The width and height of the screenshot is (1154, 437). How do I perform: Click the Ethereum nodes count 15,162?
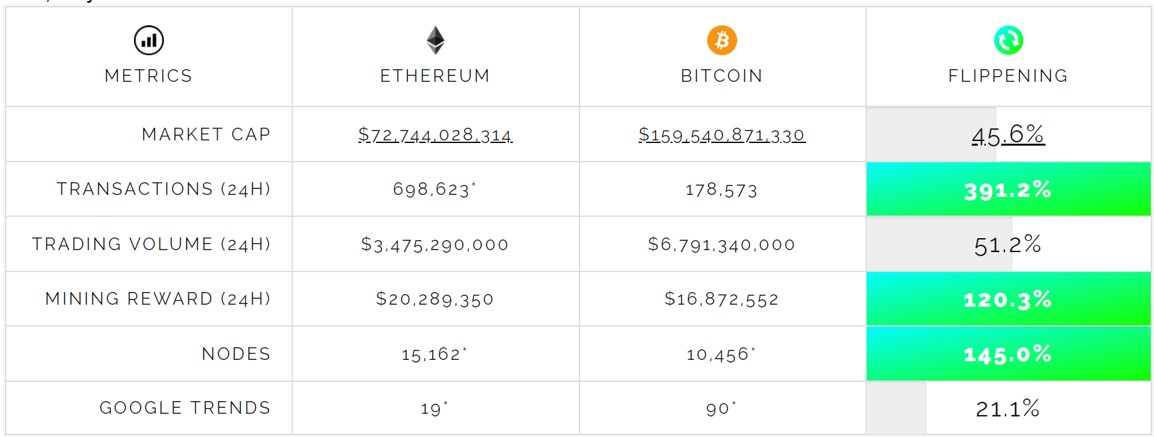pos(432,354)
